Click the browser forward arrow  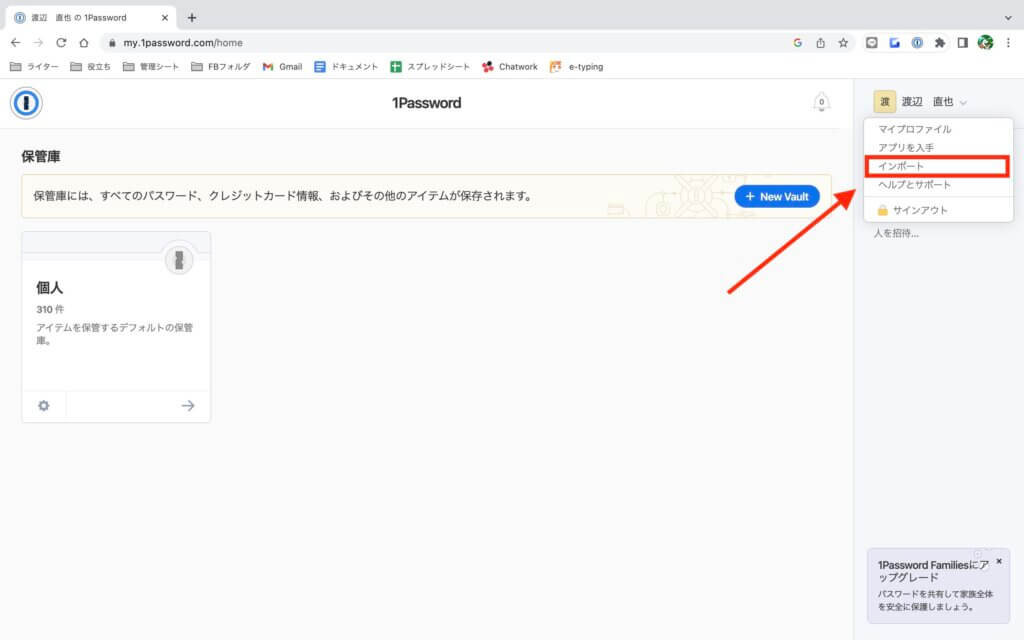pos(39,42)
